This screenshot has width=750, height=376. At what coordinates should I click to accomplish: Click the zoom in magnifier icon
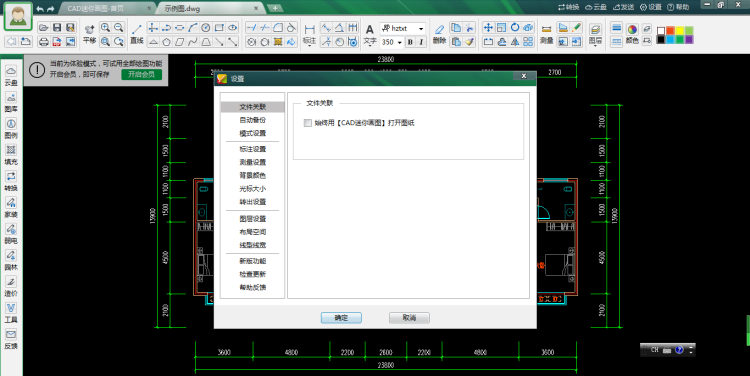(105, 28)
